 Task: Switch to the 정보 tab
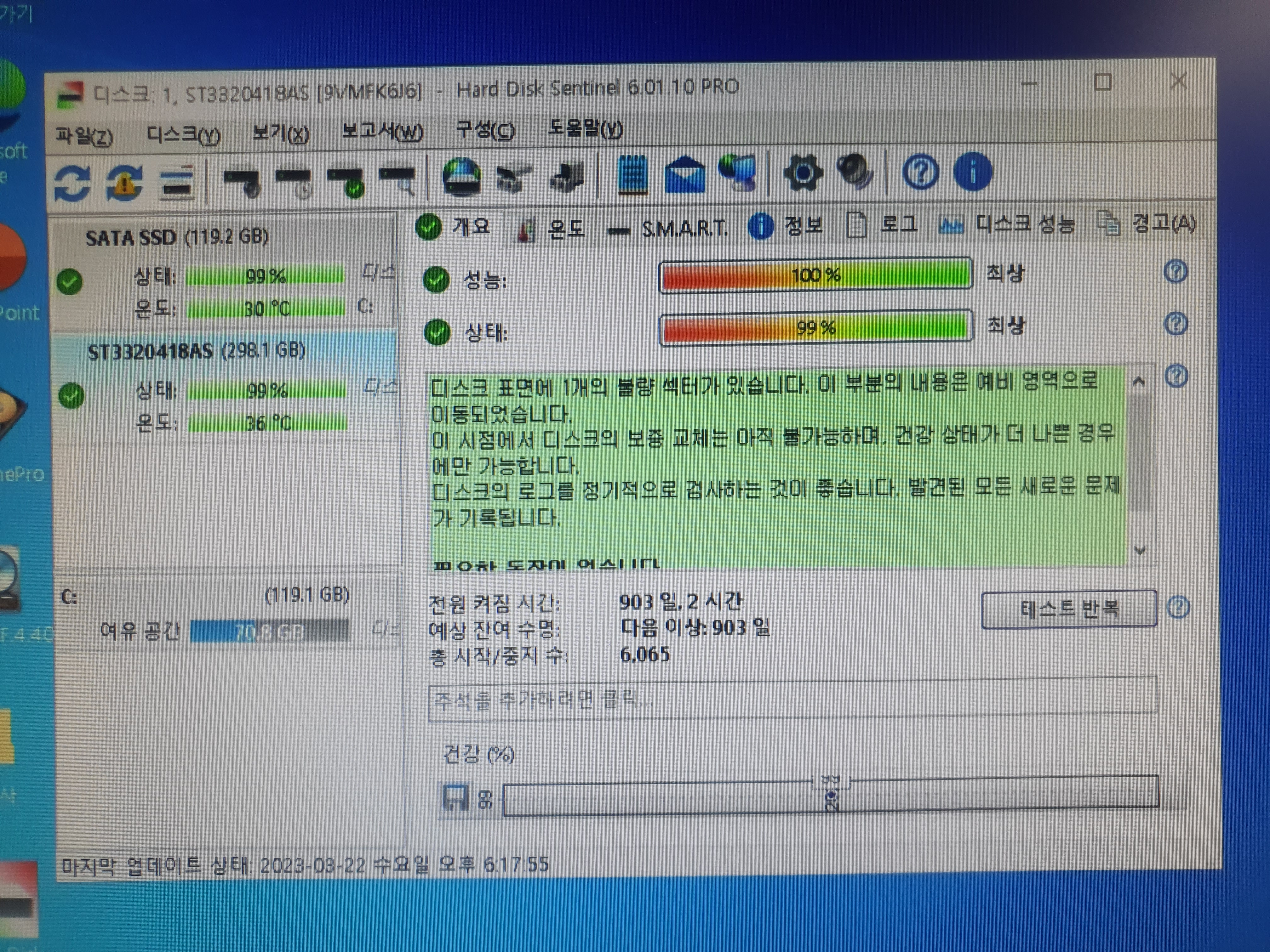point(786,225)
